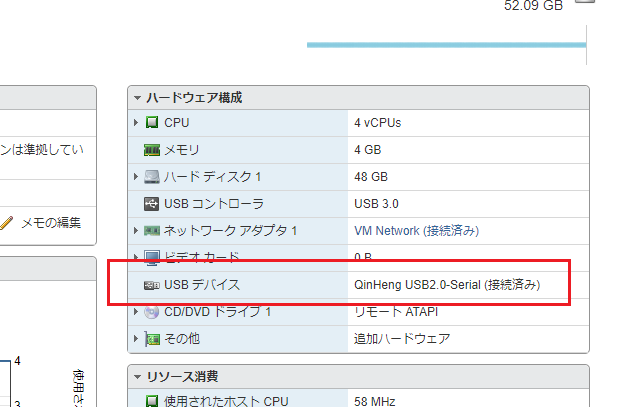This screenshot has height=407, width=619.
Task: Click the ネットワーク アダプタ 1 icon
Action: coord(152,231)
